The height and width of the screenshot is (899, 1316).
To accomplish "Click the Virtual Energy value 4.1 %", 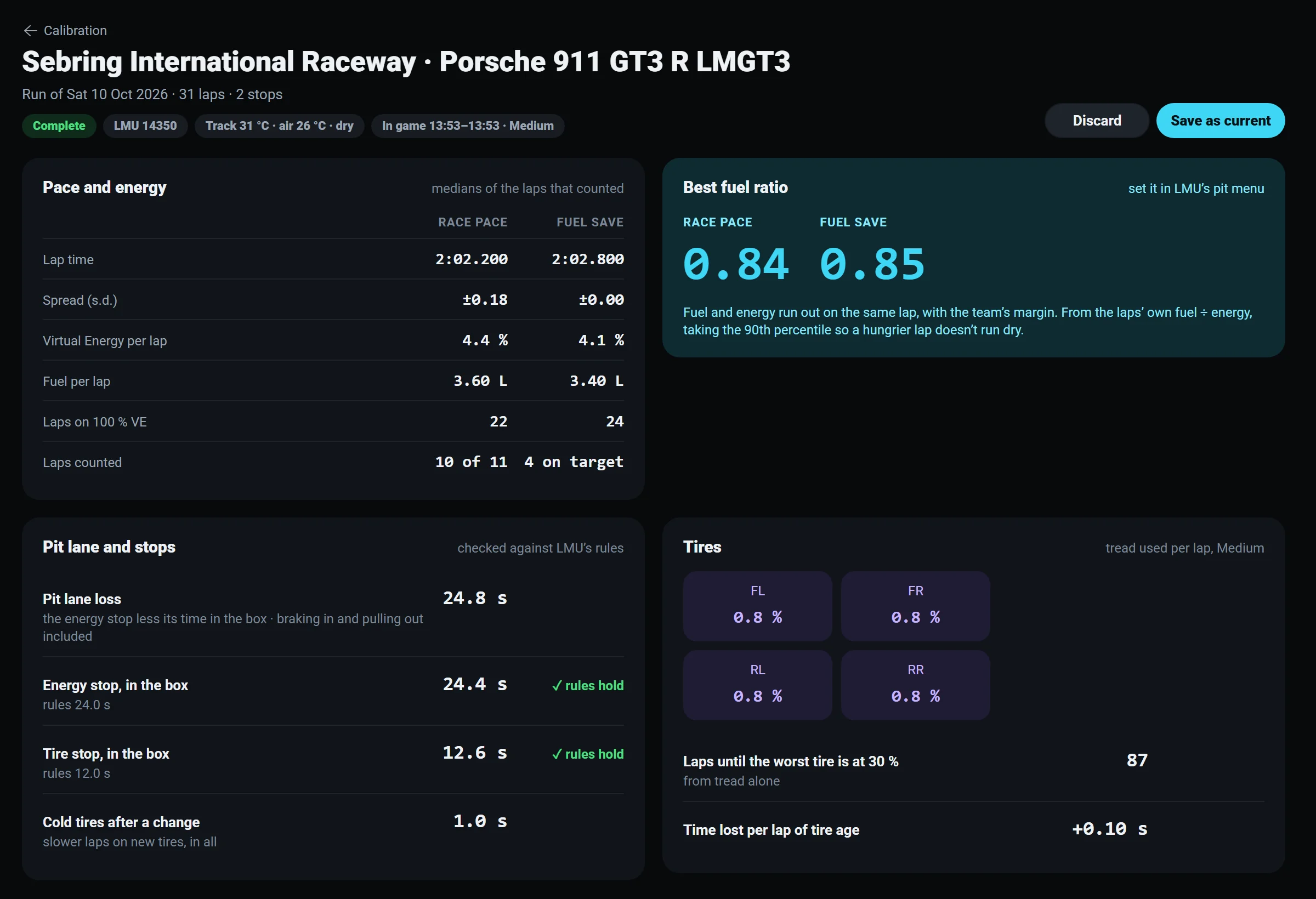I will click(x=601, y=340).
